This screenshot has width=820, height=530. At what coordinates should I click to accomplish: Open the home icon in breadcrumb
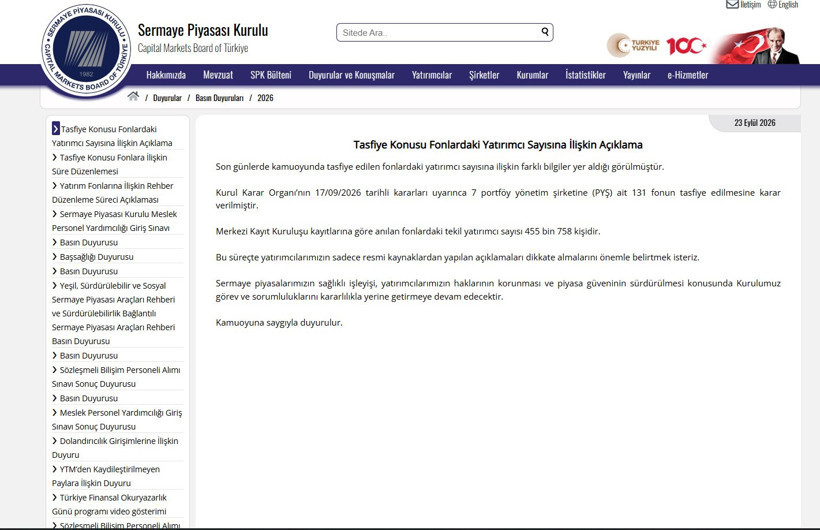(x=133, y=96)
